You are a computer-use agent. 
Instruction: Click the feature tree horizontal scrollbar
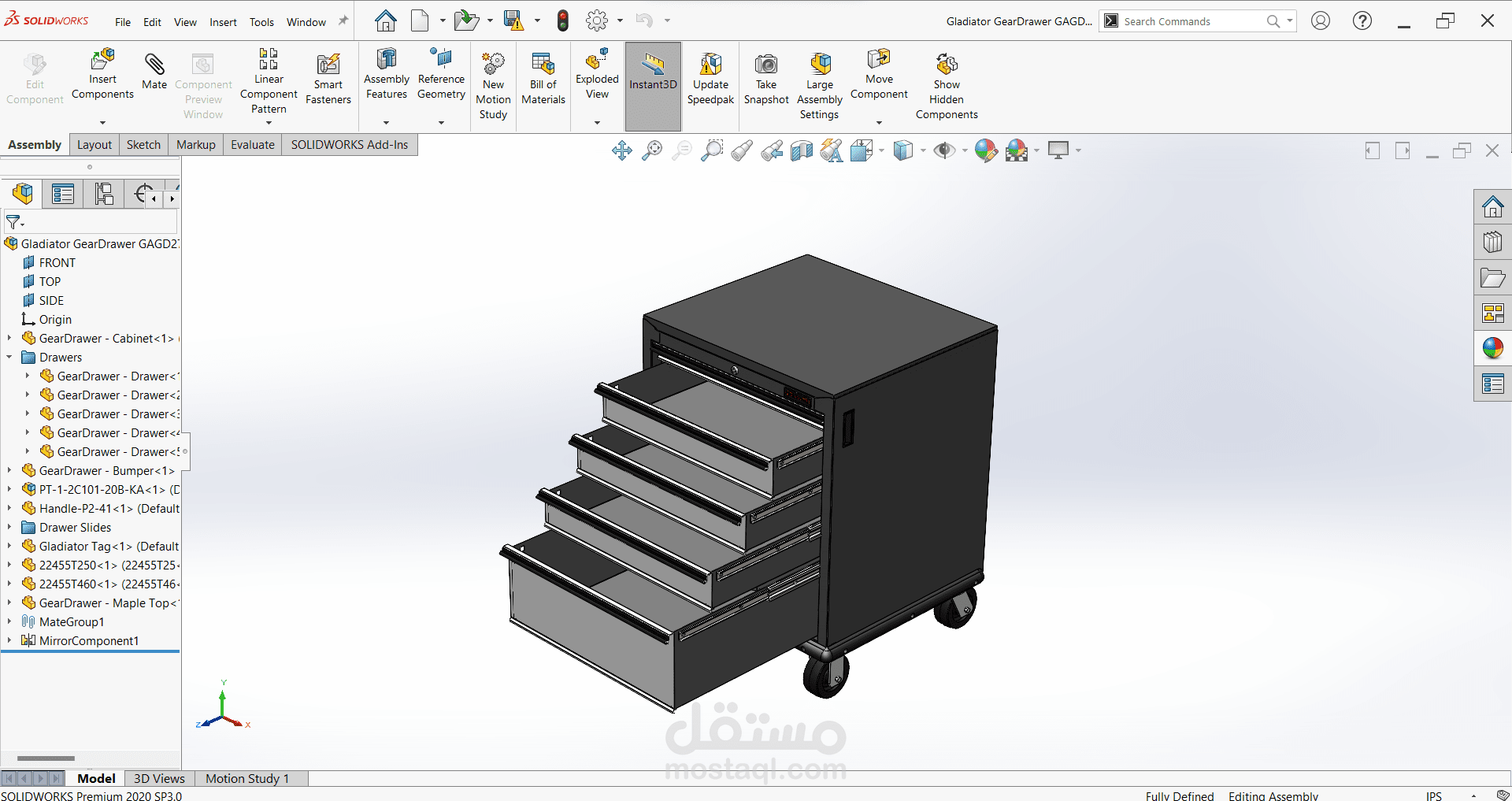pyautogui.click(x=46, y=758)
